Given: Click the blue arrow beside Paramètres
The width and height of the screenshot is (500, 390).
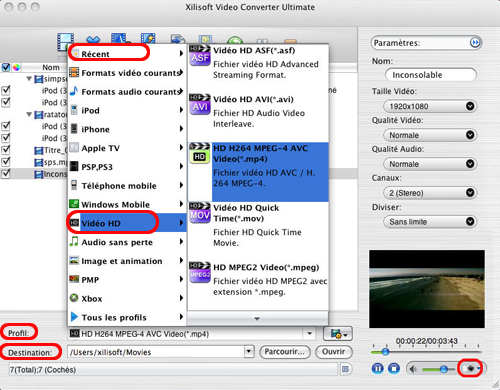Looking at the screenshot, I should 475,43.
